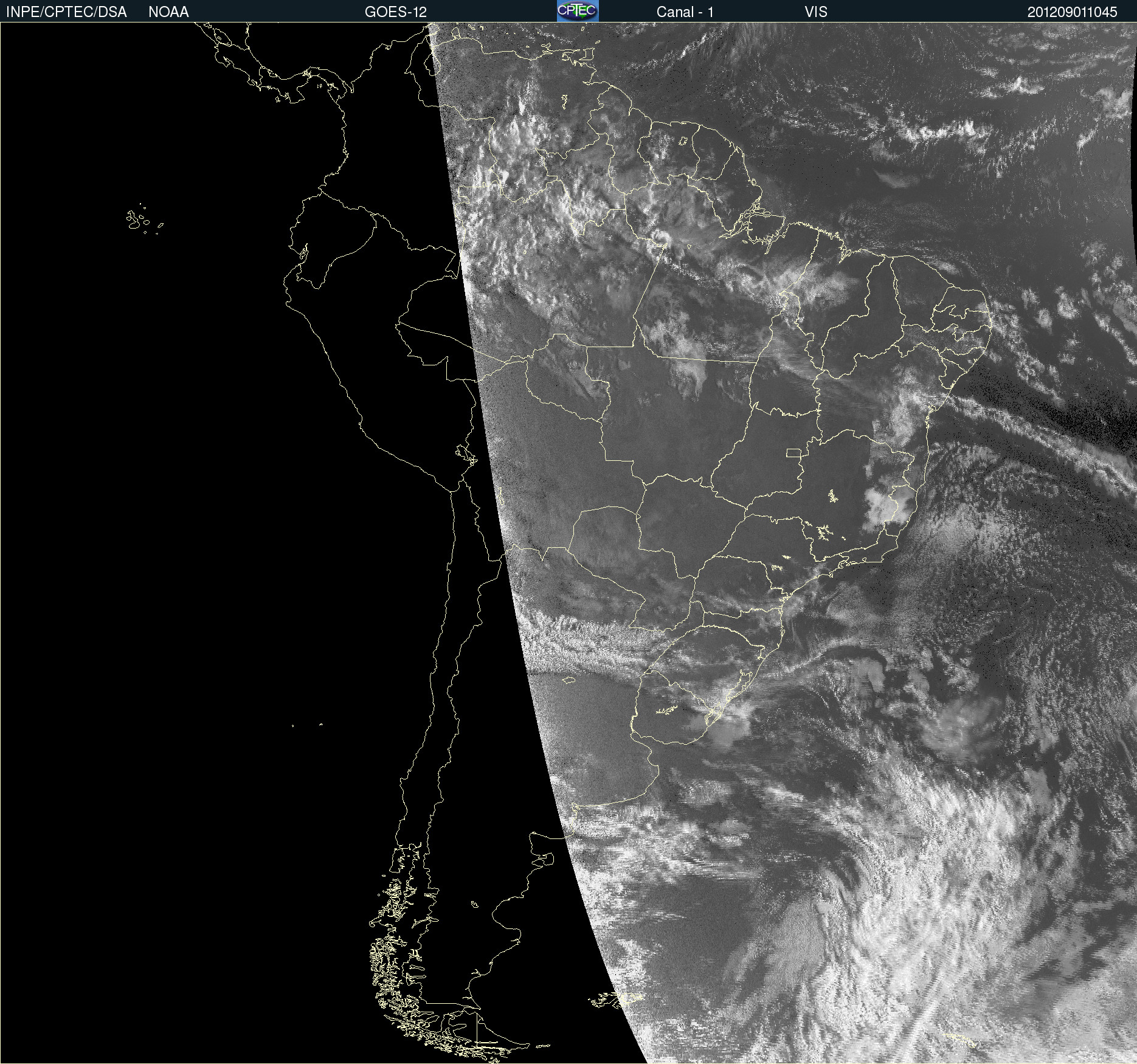Click the 201209011045 timestamp
The height and width of the screenshot is (1064, 1137).
coord(1073,12)
